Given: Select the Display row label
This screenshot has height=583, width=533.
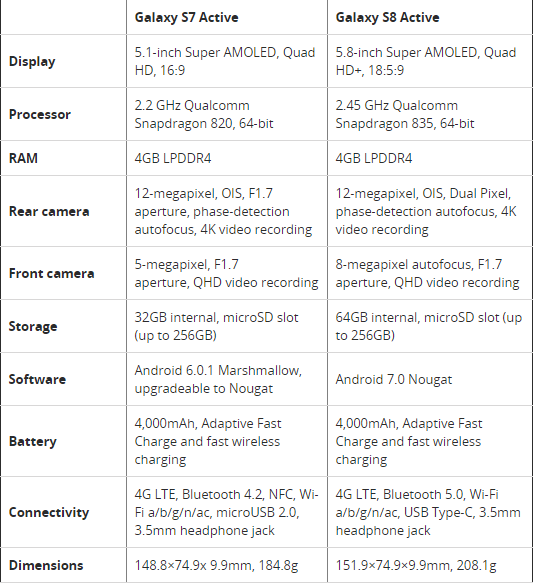Looking at the screenshot, I should click(x=32, y=61).
